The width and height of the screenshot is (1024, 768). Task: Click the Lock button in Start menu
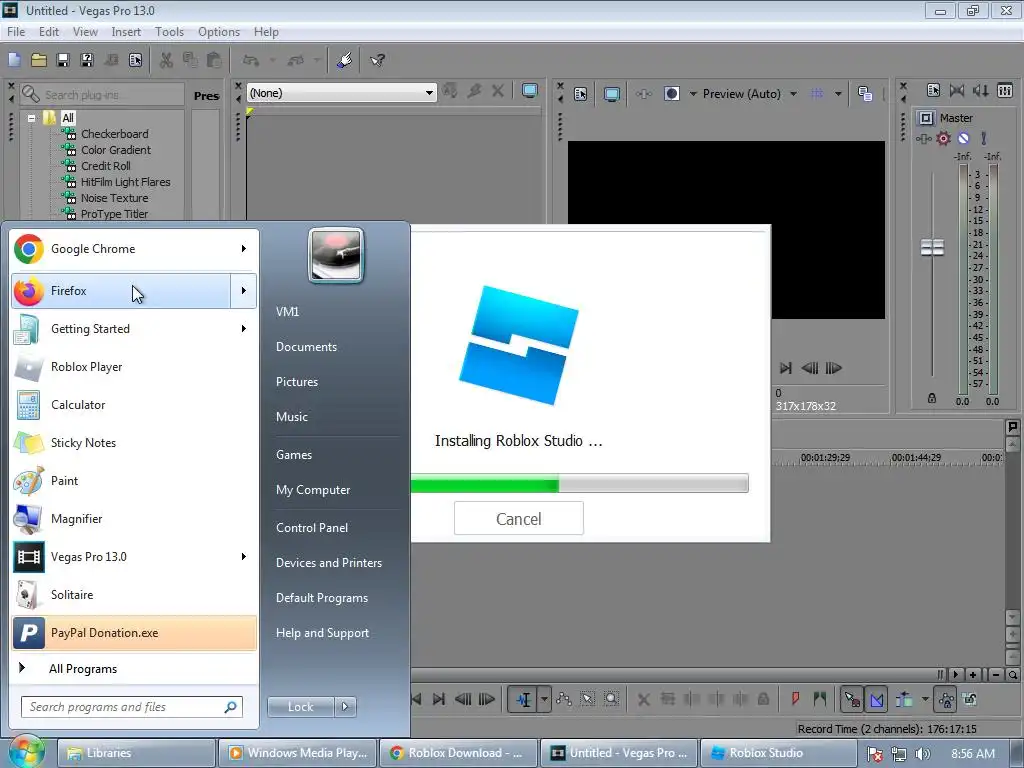point(300,706)
